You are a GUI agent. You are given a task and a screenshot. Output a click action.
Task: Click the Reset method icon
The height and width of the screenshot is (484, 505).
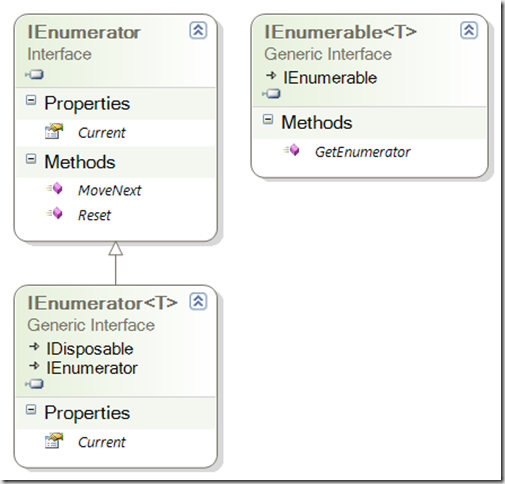[x=54, y=213]
